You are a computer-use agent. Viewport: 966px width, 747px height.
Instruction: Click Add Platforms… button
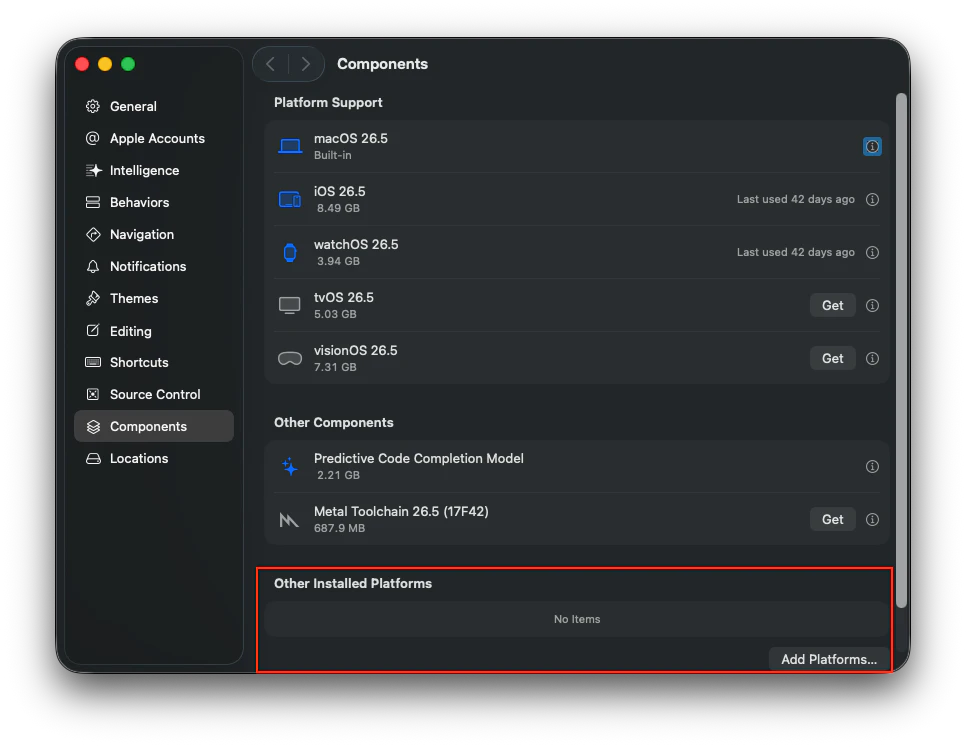coord(829,660)
